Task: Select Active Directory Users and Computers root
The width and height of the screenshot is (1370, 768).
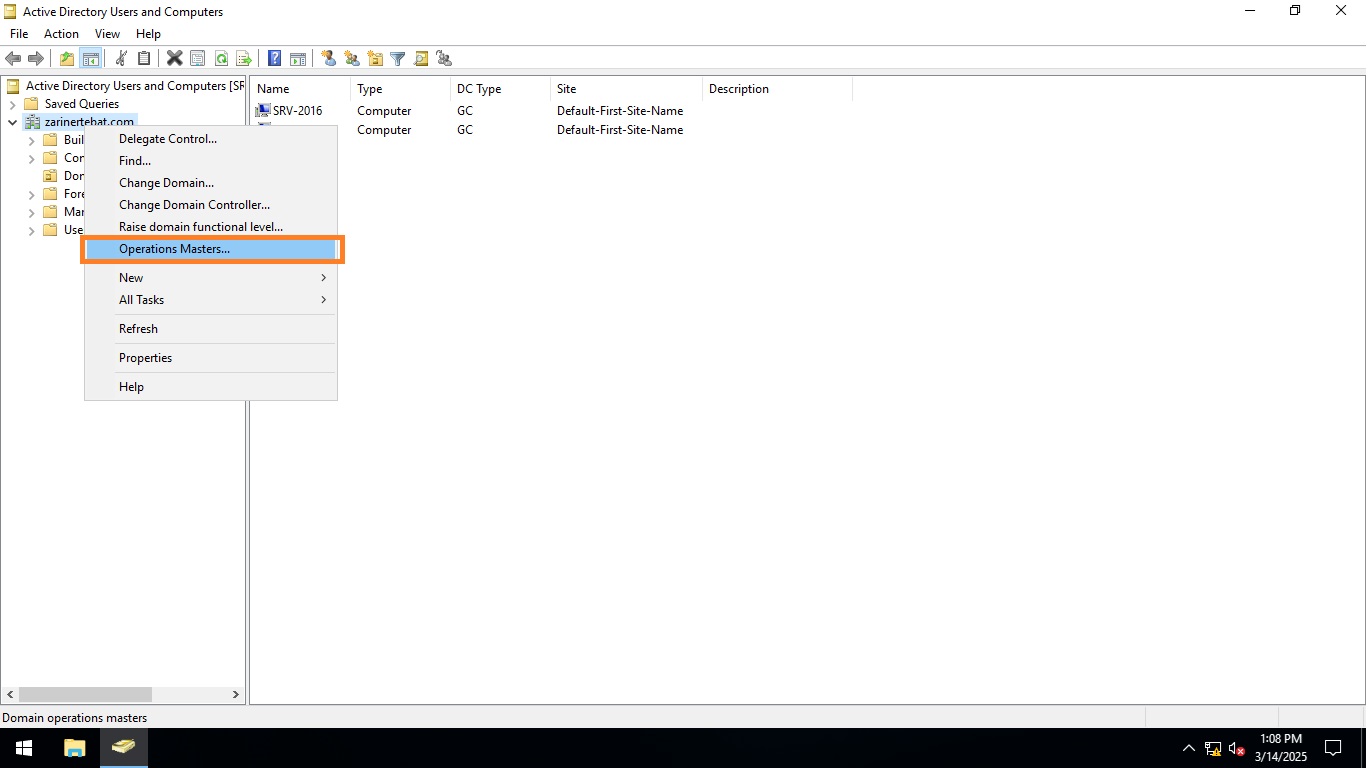Action: pos(135,86)
